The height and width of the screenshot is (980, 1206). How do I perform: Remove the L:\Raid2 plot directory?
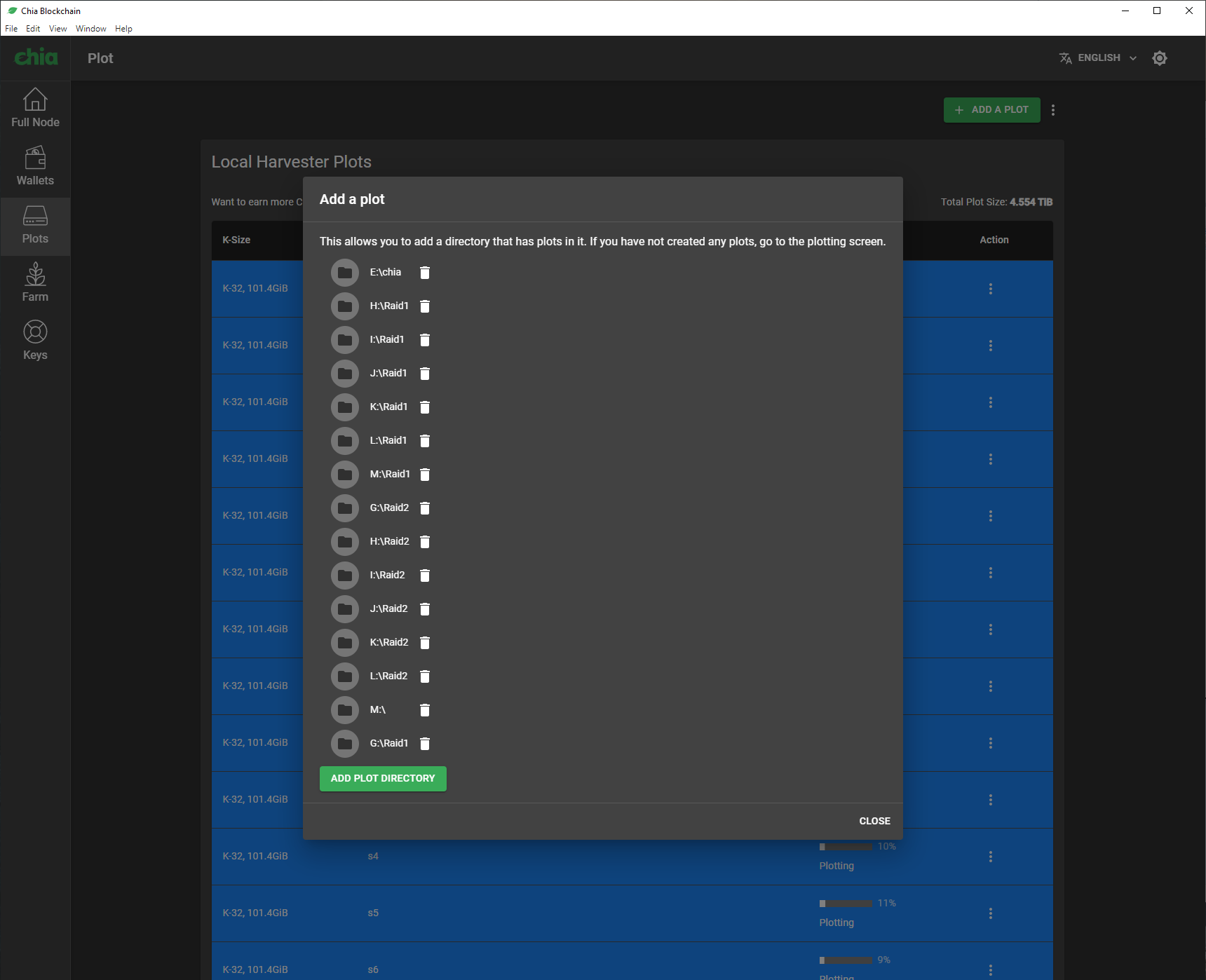pos(425,676)
